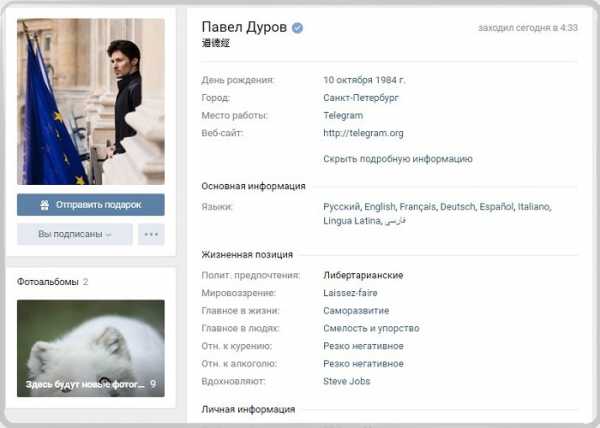The image size is (600, 428).
Task: Open the white fox photo album thumbnail
Action: pyautogui.click(x=91, y=348)
